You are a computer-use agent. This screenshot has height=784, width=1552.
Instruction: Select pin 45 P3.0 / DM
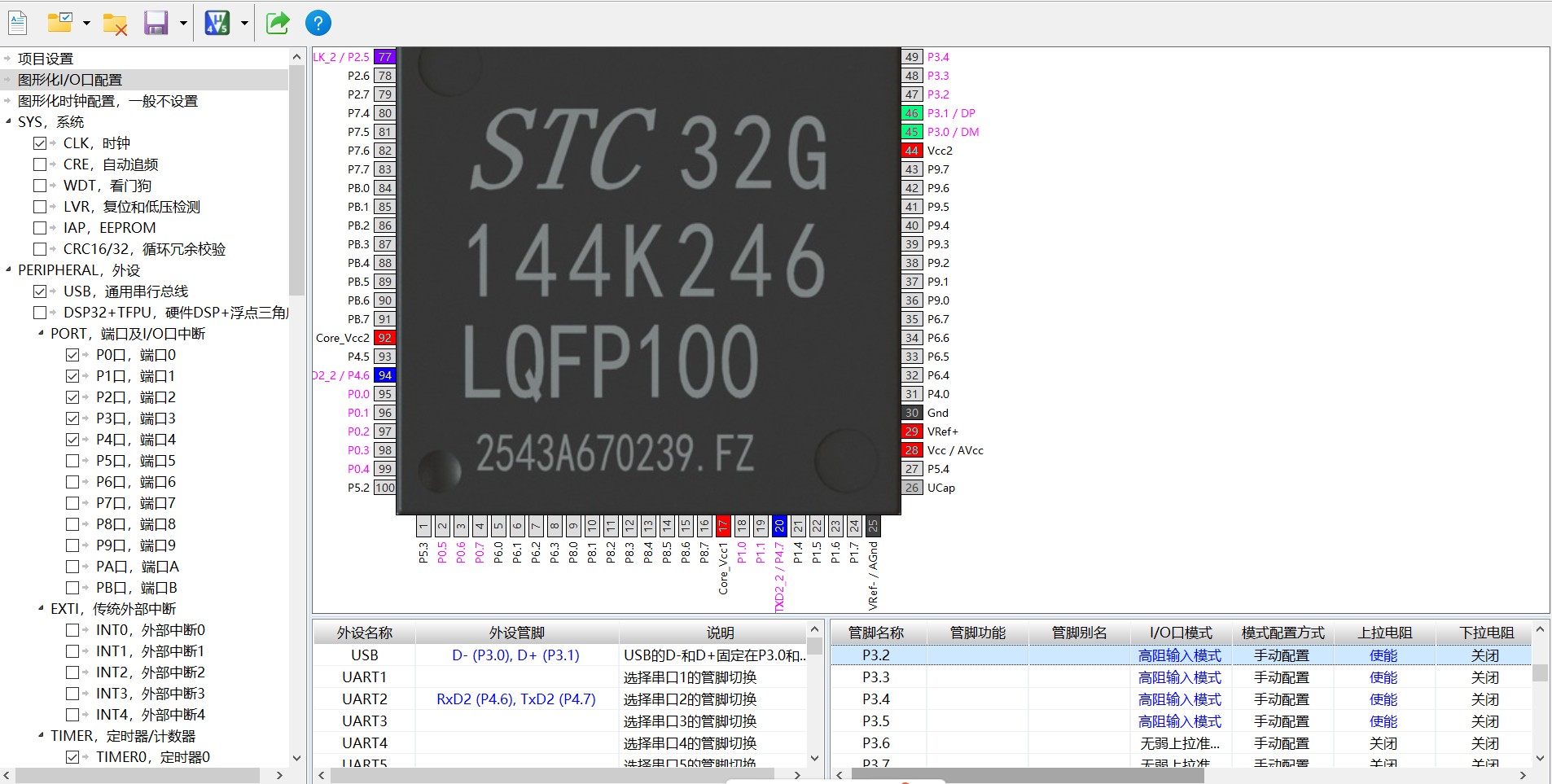click(912, 132)
